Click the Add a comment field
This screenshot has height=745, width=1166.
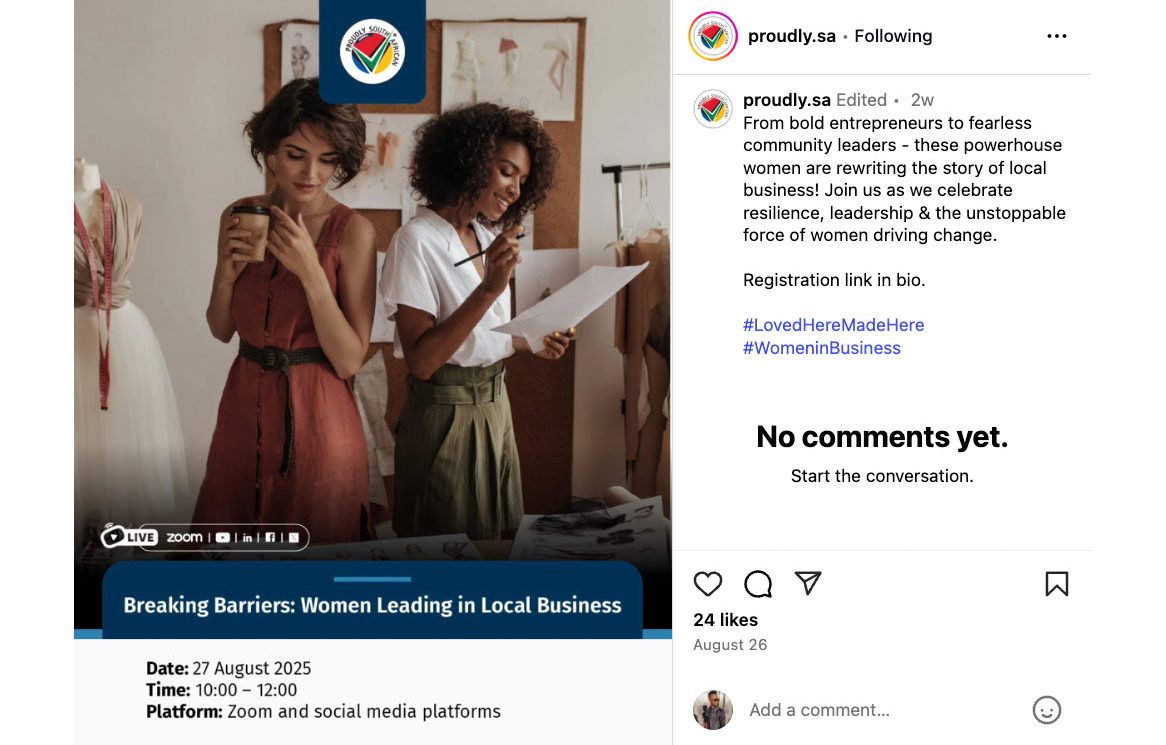880,710
